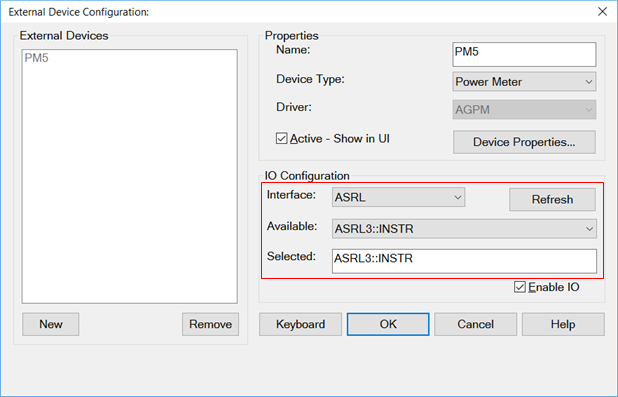Select PM5 in External Devices list
The height and width of the screenshot is (397, 618).
36,58
